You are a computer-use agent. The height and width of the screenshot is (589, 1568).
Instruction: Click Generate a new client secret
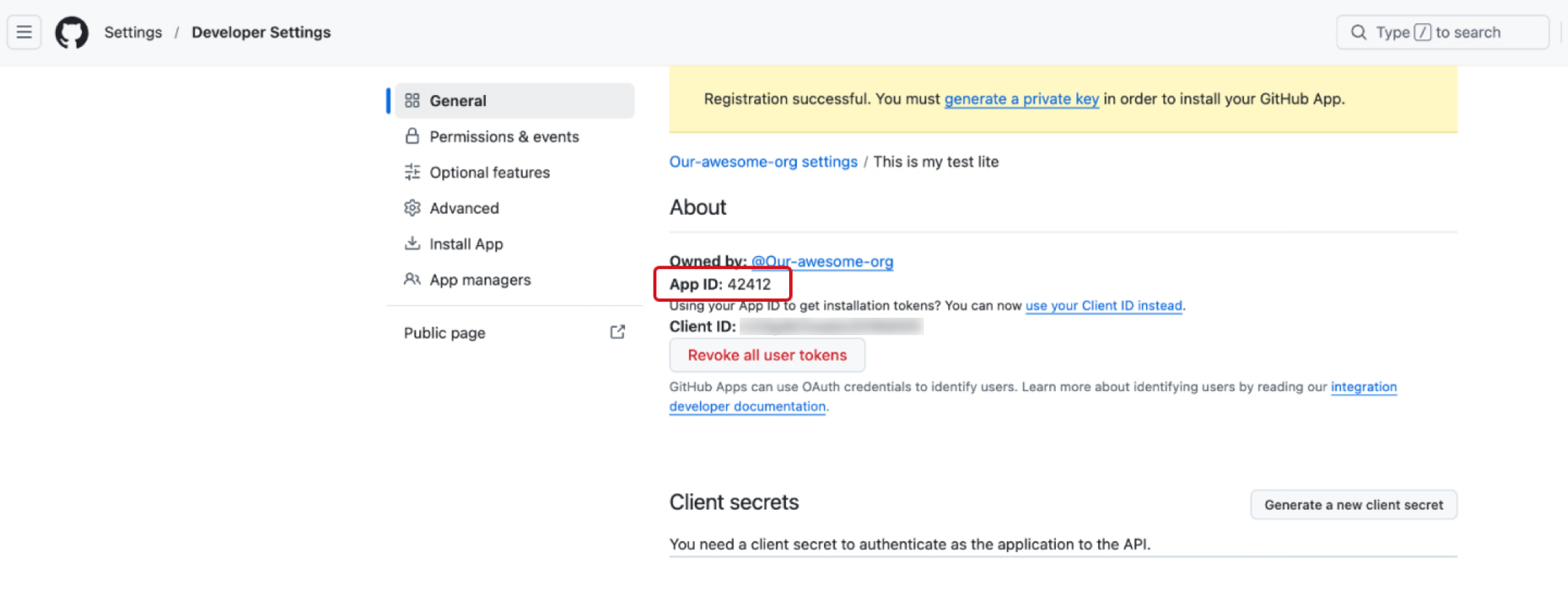click(1353, 505)
